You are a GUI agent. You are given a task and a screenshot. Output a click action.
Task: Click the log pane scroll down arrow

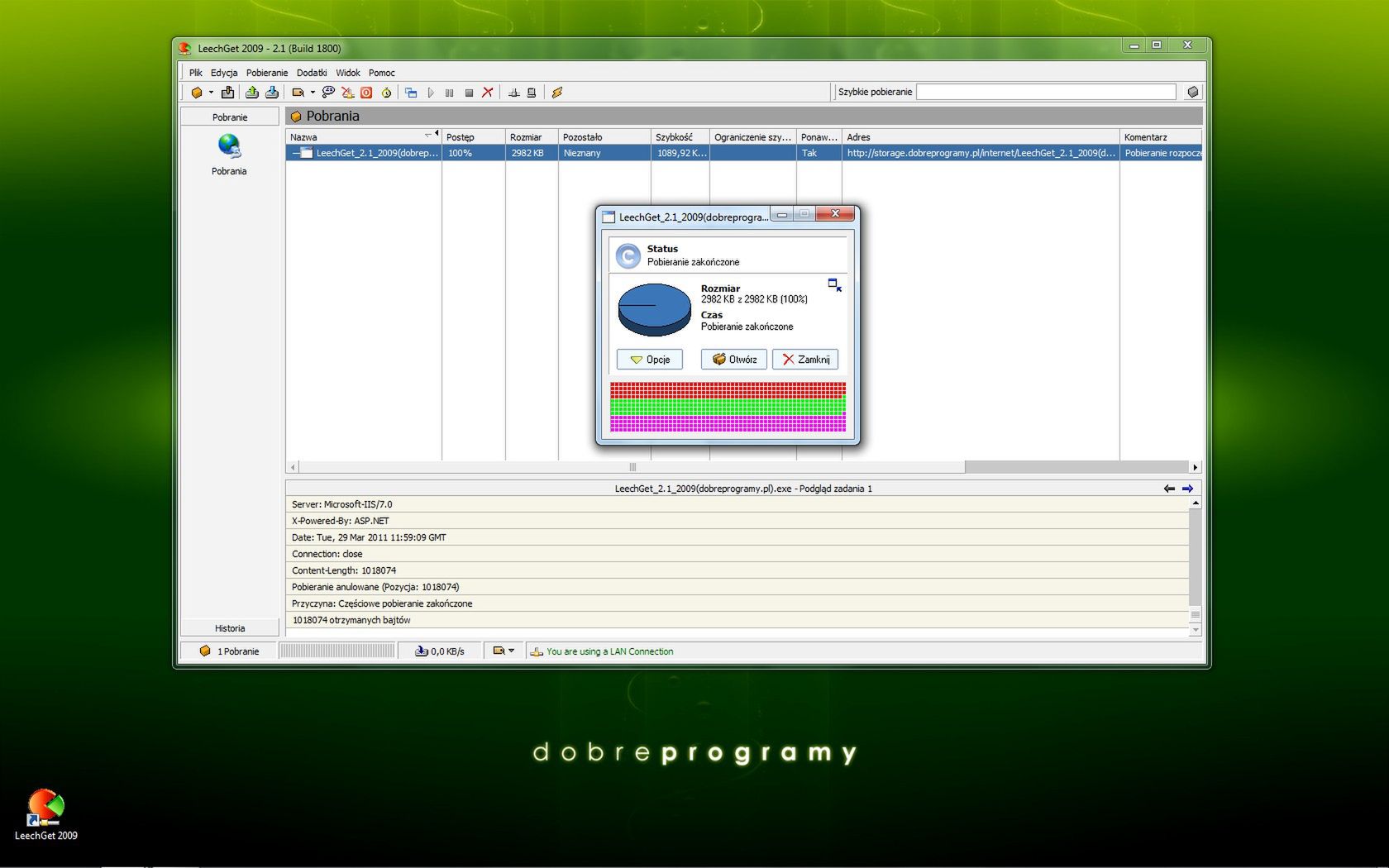tap(1196, 630)
